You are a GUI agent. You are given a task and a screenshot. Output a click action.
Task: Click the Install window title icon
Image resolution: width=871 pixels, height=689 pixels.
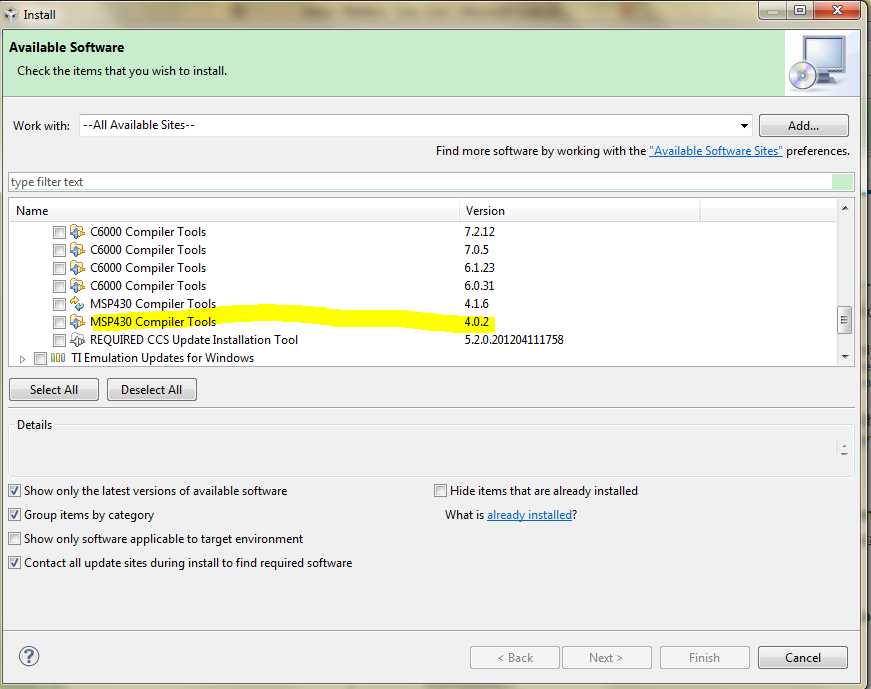coord(11,14)
